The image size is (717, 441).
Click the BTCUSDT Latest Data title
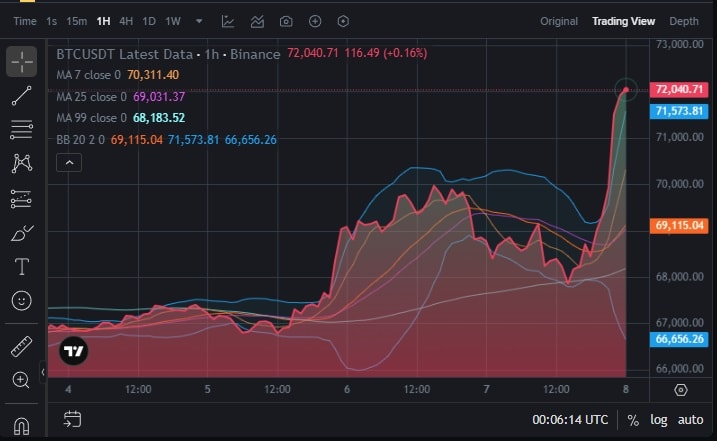coord(124,54)
